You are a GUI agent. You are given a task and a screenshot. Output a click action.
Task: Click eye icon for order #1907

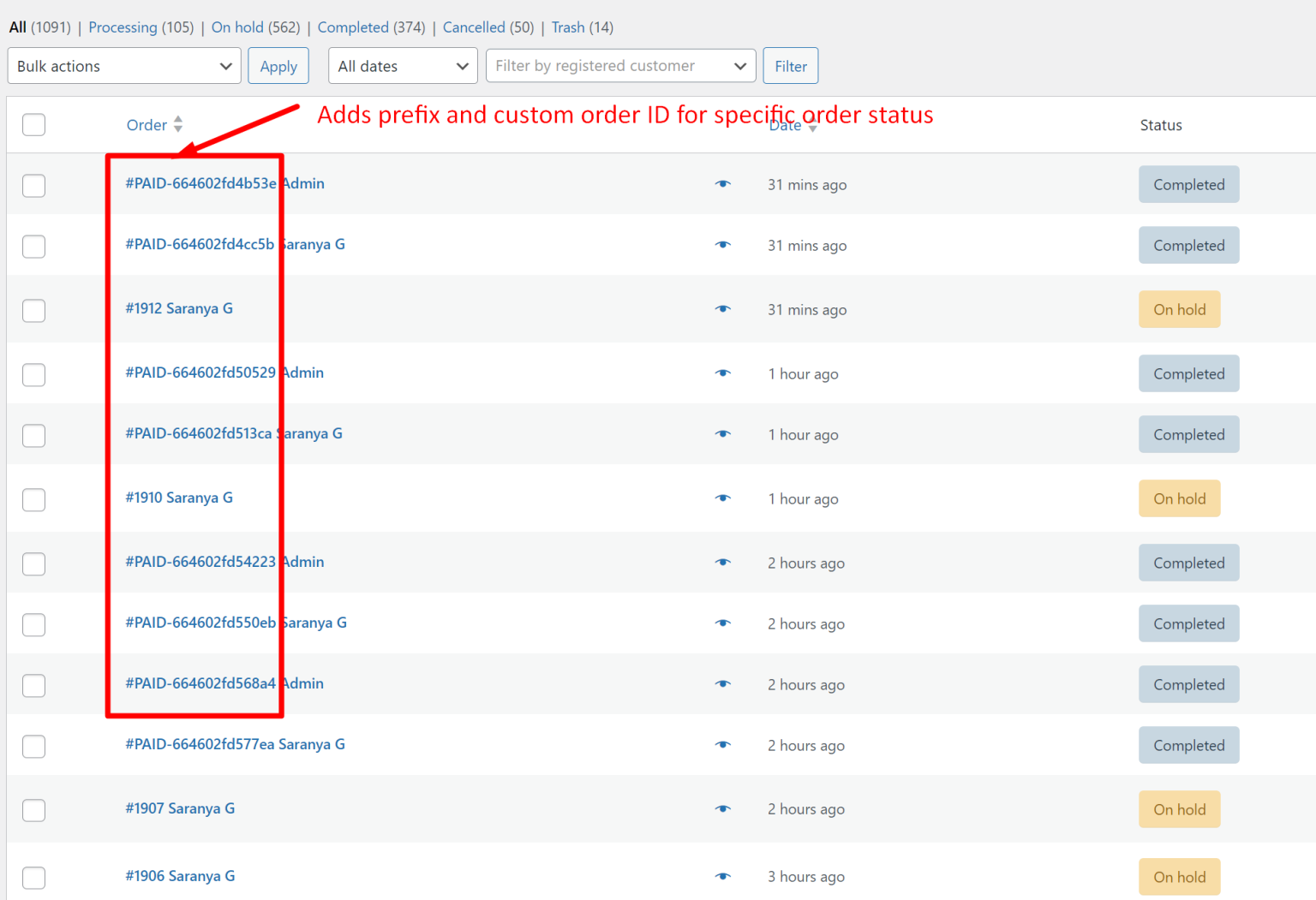coord(723,809)
